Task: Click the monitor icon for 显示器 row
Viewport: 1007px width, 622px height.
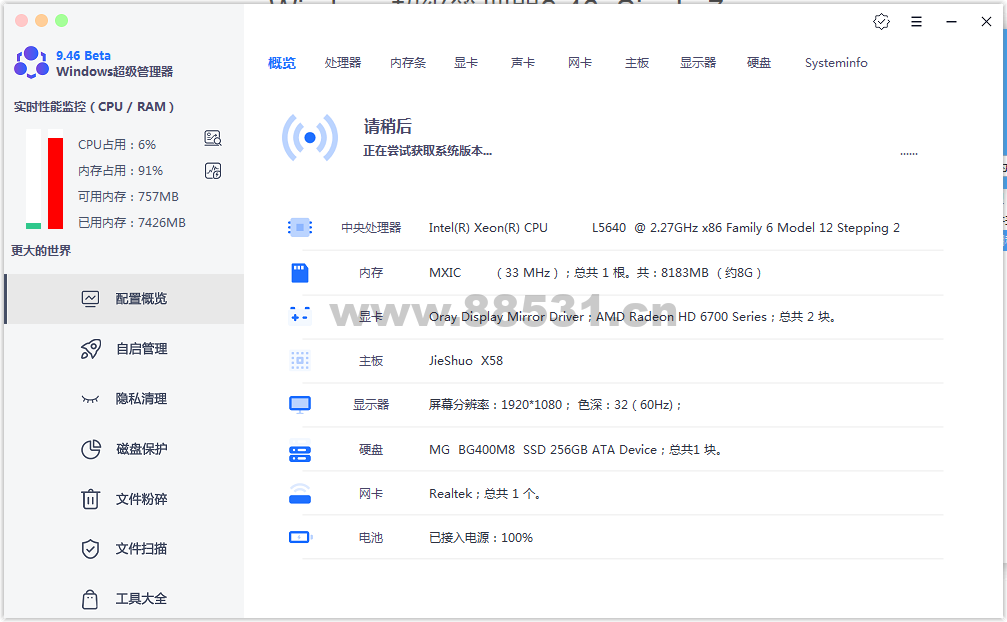Action: (x=300, y=404)
